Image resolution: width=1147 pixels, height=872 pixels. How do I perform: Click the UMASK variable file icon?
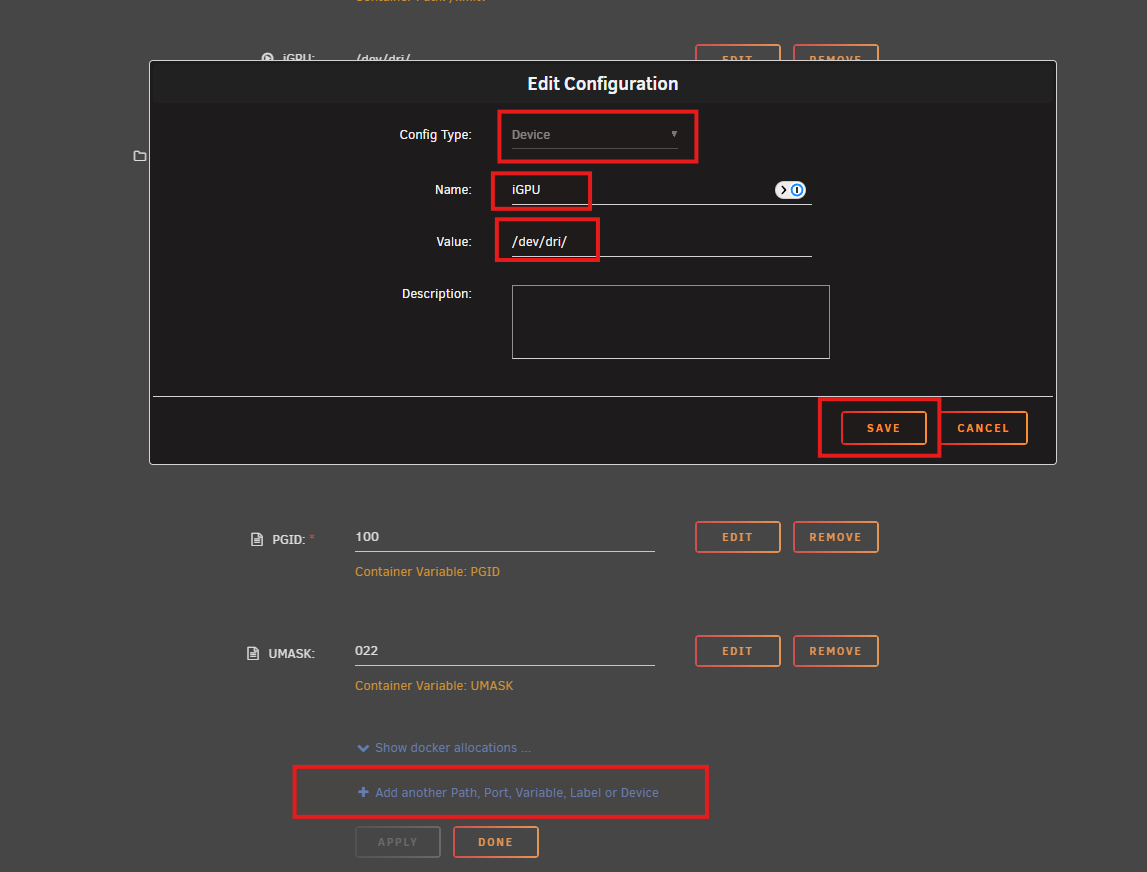253,653
